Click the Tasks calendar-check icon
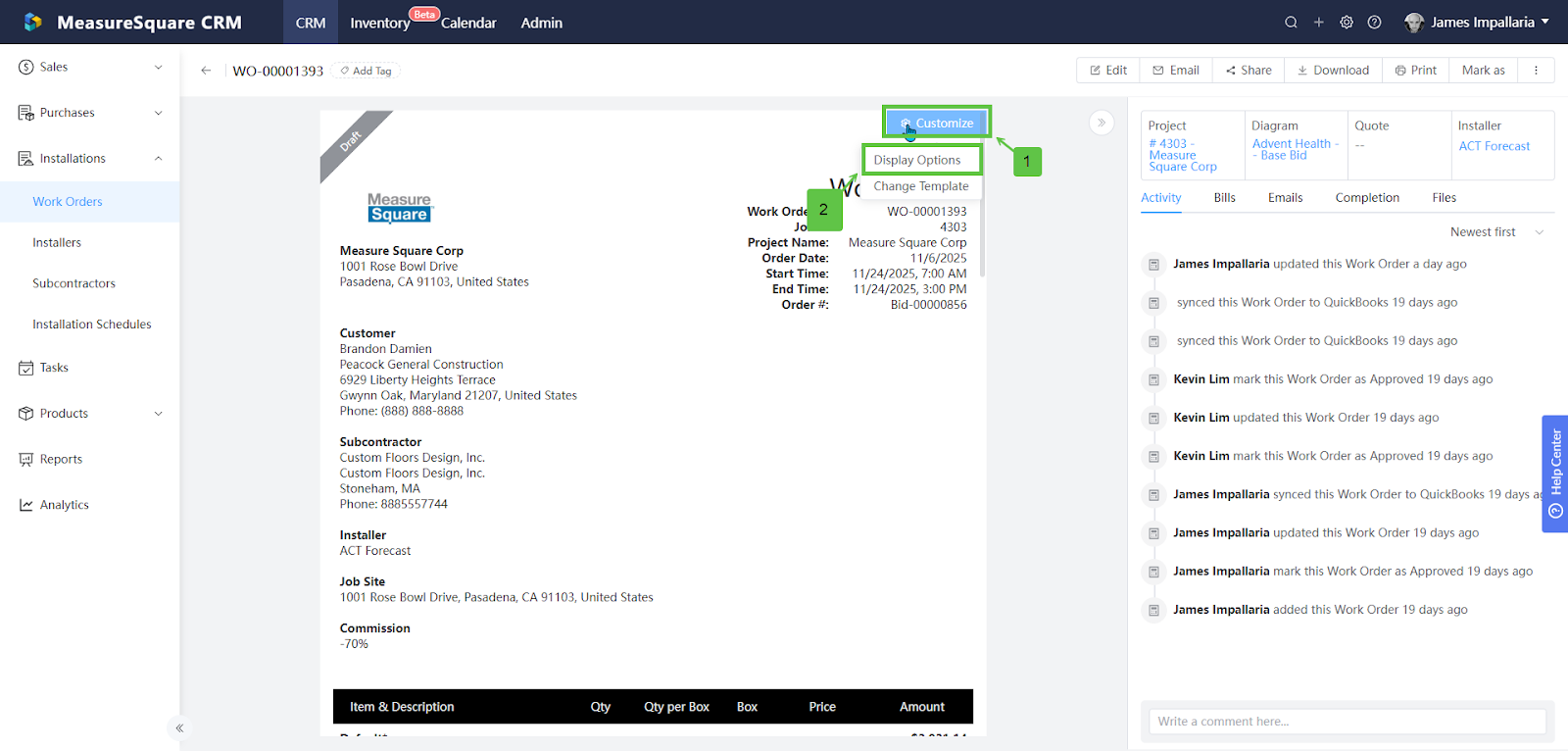The height and width of the screenshot is (751, 1568). click(26, 368)
